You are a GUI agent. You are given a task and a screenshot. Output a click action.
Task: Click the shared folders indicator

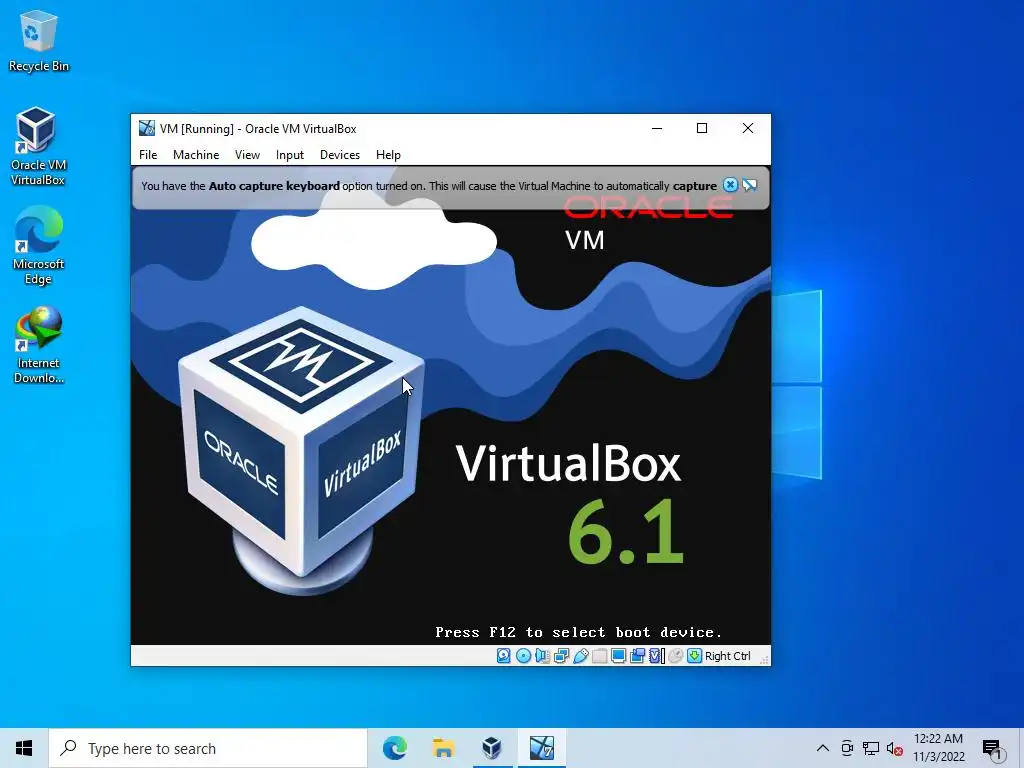[x=599, y=656]
